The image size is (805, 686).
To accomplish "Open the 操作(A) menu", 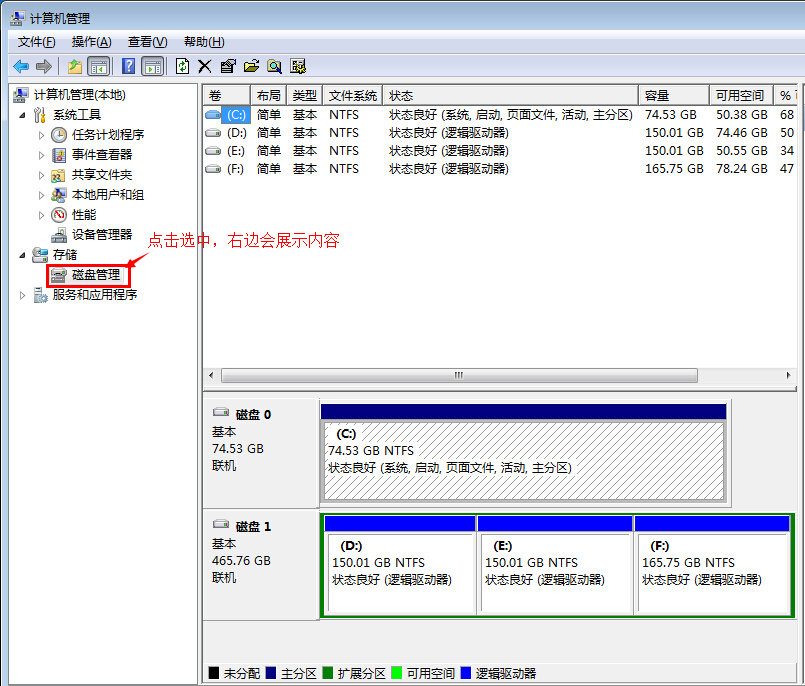I will pos(91,42).
